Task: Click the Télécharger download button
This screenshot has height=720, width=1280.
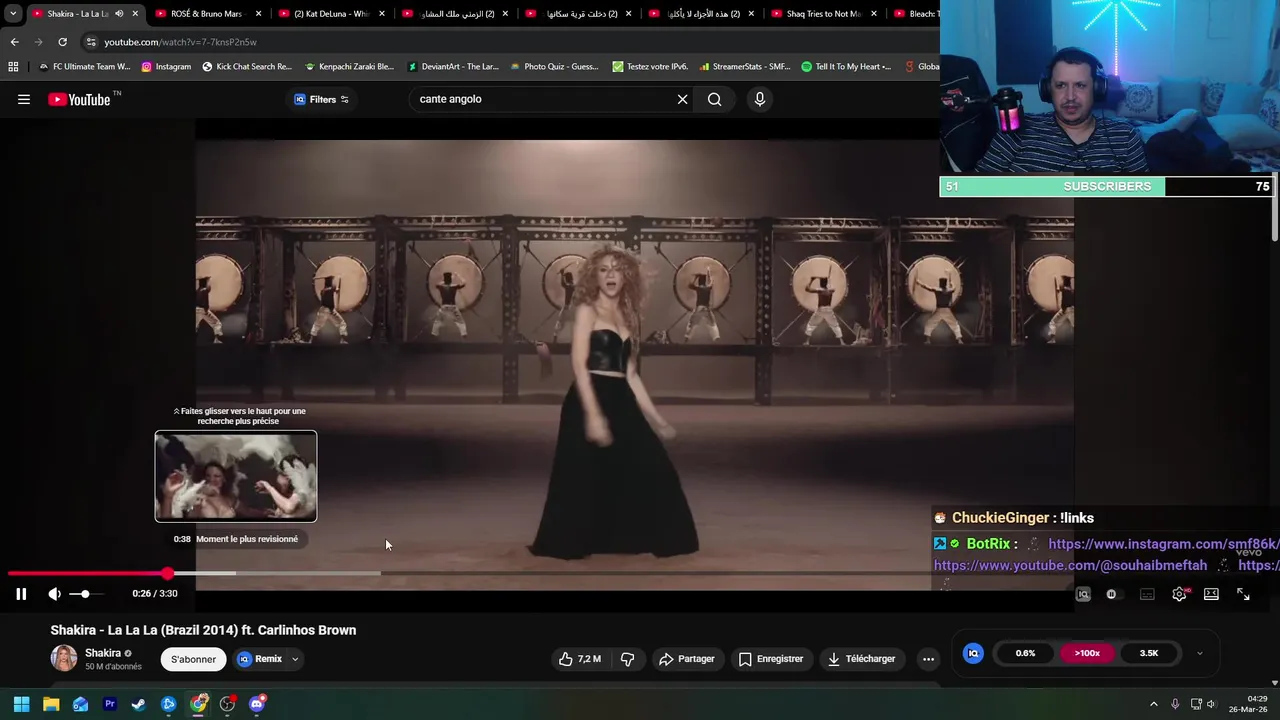Action: coord(861,659)
